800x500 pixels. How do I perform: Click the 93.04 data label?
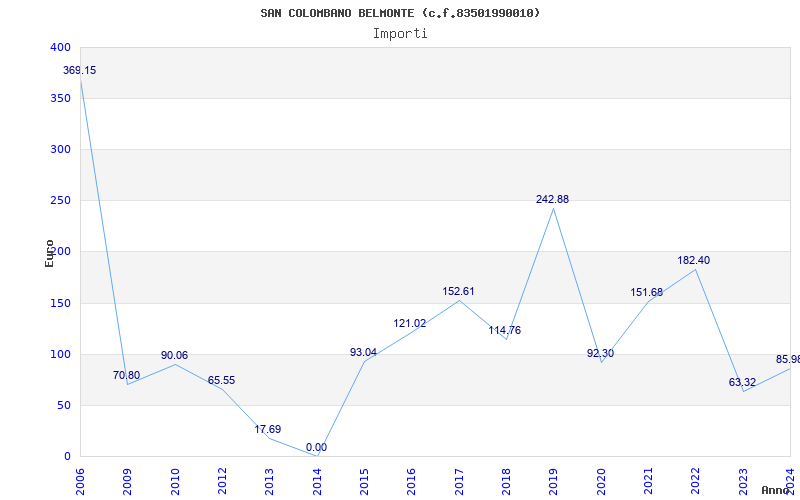coord(363,352)
